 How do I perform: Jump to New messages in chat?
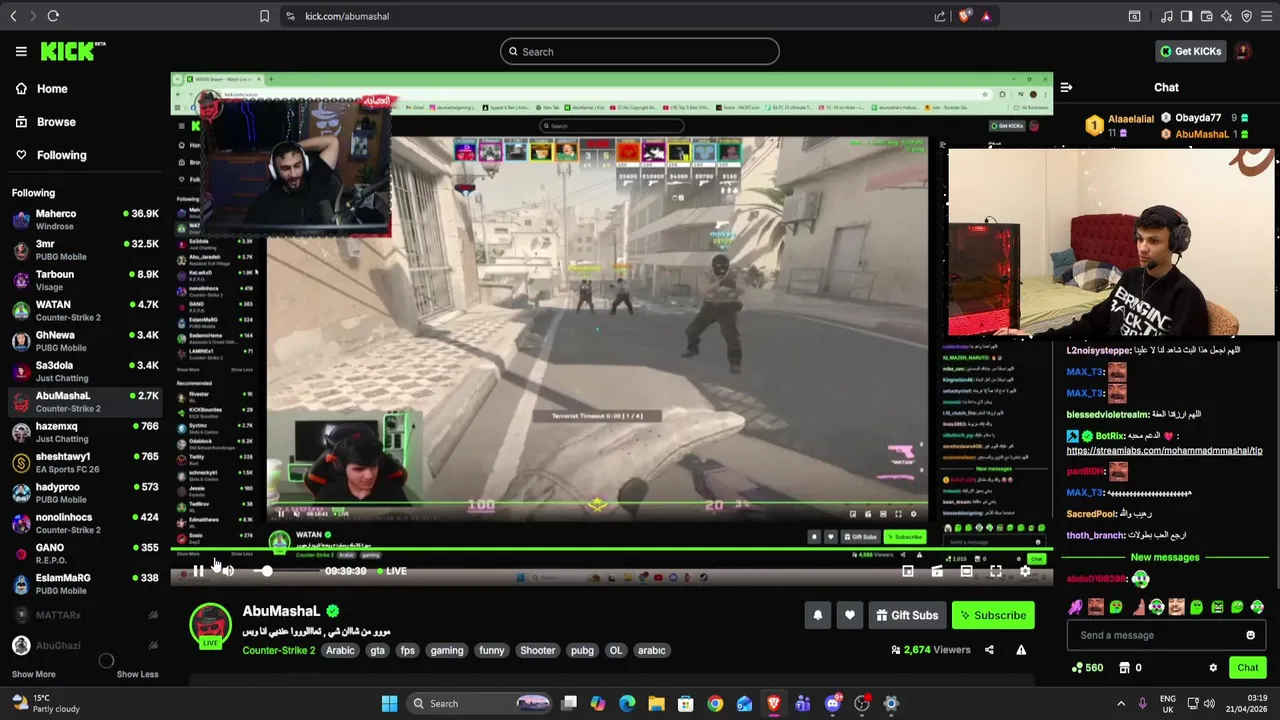[1165, 557]
